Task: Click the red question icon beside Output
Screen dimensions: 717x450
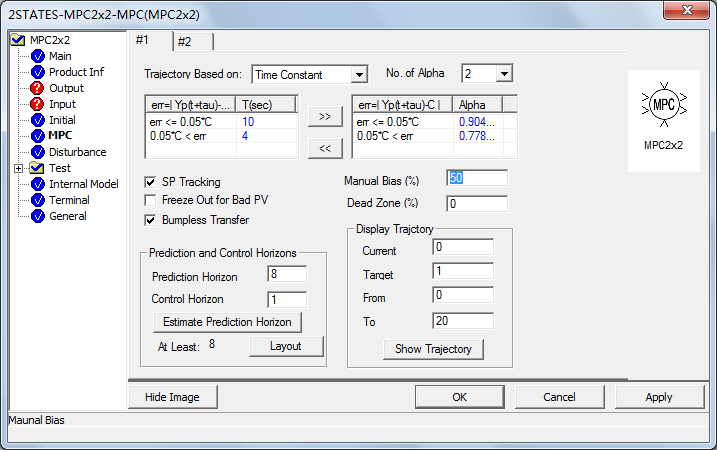Action: pyautogui.click(x=37, y=88)
